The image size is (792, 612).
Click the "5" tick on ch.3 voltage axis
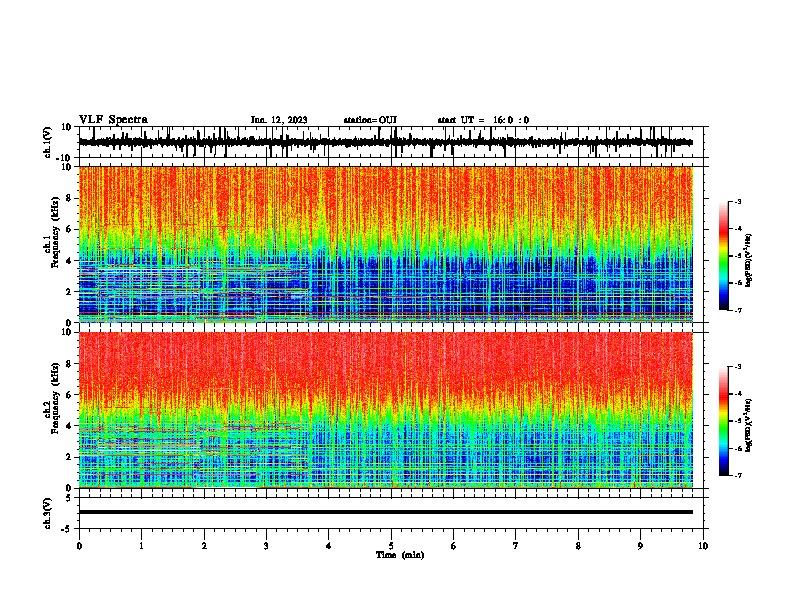(x=70, y=498)
